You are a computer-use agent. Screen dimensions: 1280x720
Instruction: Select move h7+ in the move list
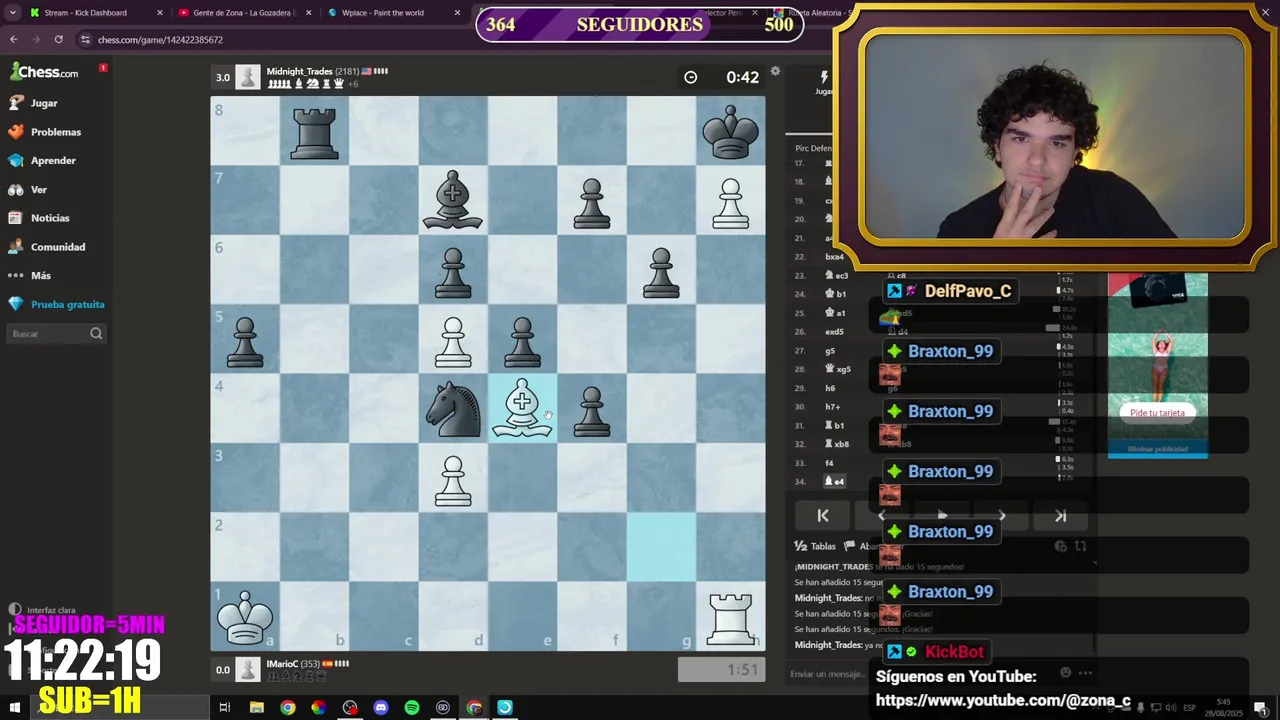(833, 407)
